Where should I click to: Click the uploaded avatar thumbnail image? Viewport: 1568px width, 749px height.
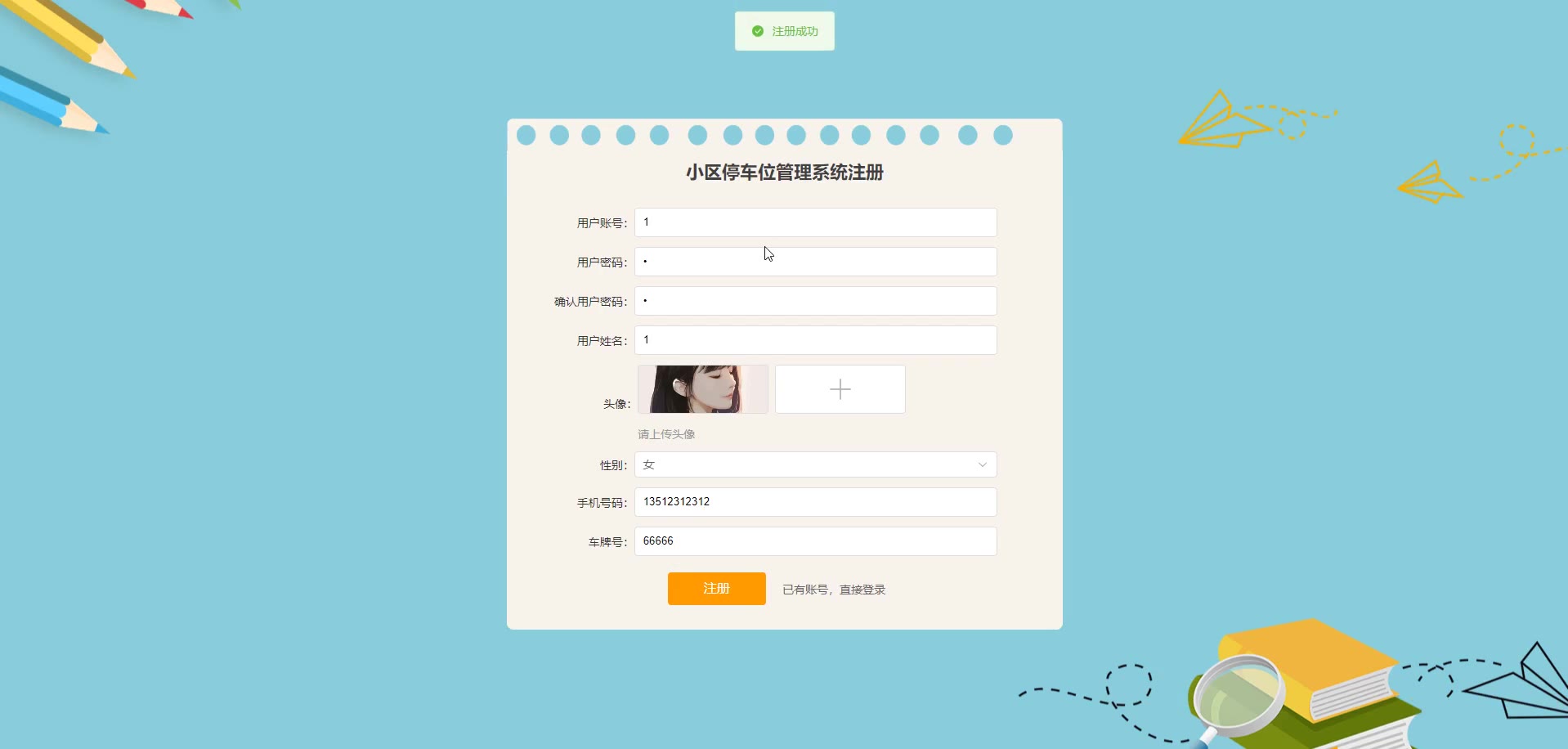point(703,389)
